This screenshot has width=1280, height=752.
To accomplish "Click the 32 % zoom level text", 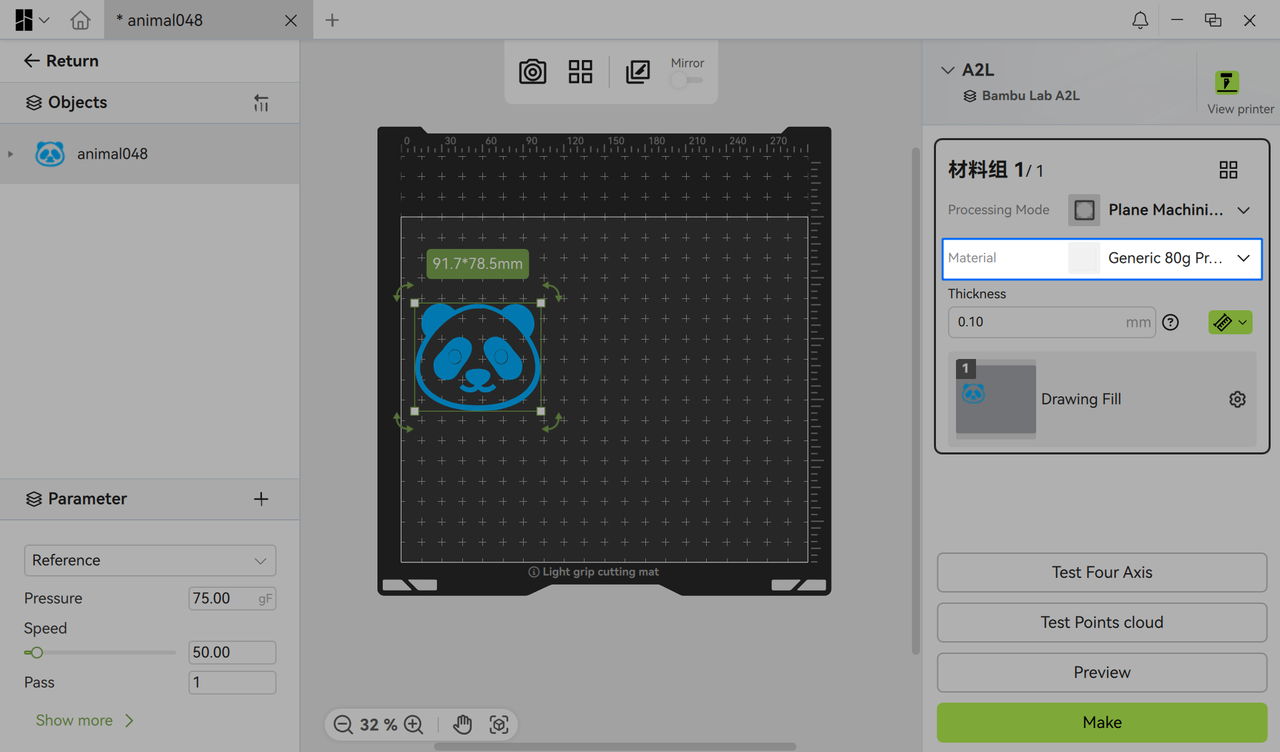I will point(378,725).
